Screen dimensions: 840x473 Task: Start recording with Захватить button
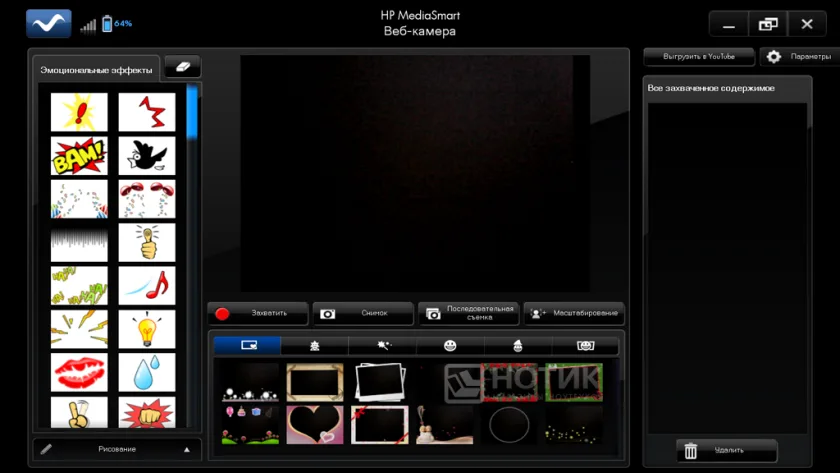pyautogui.click(x=258, y=313)
